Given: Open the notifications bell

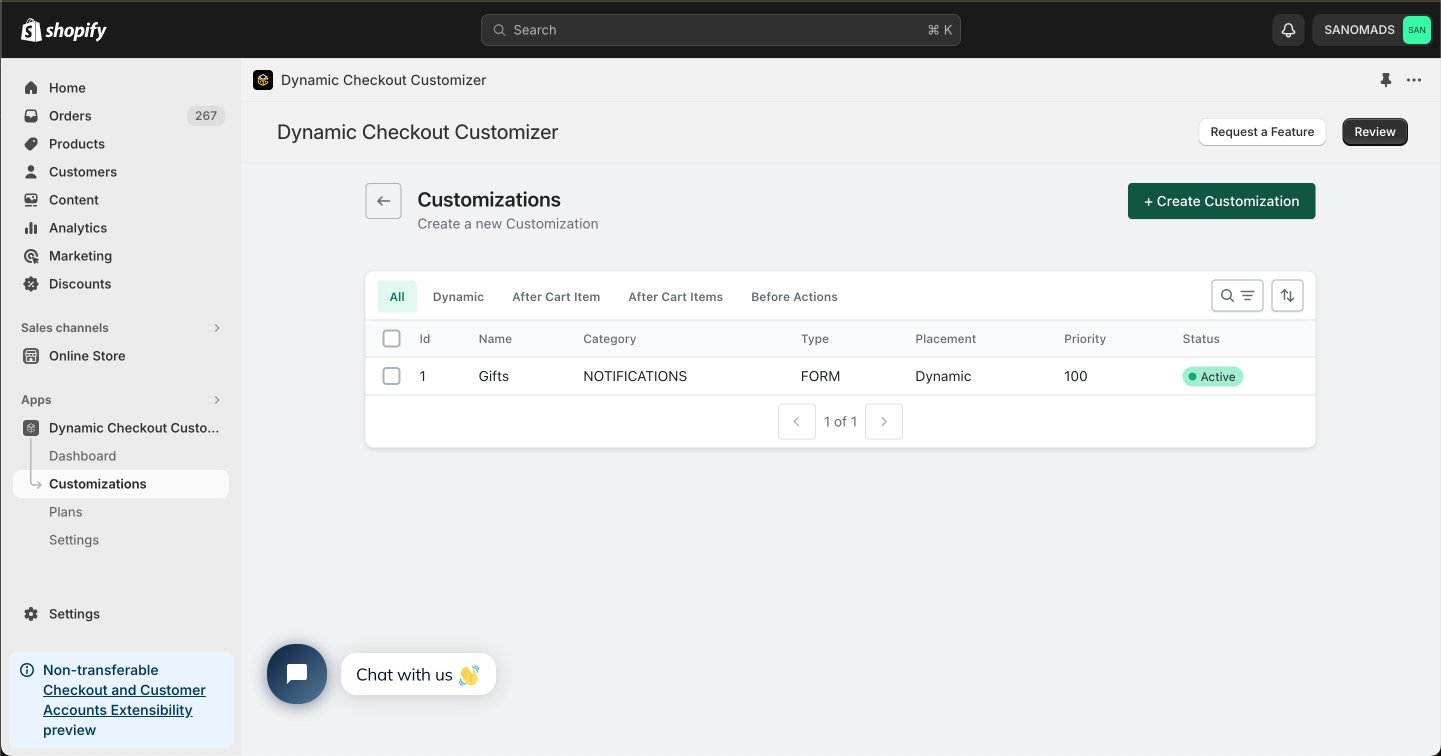Looking at the screenshot, I should [x=1288, y=30].
